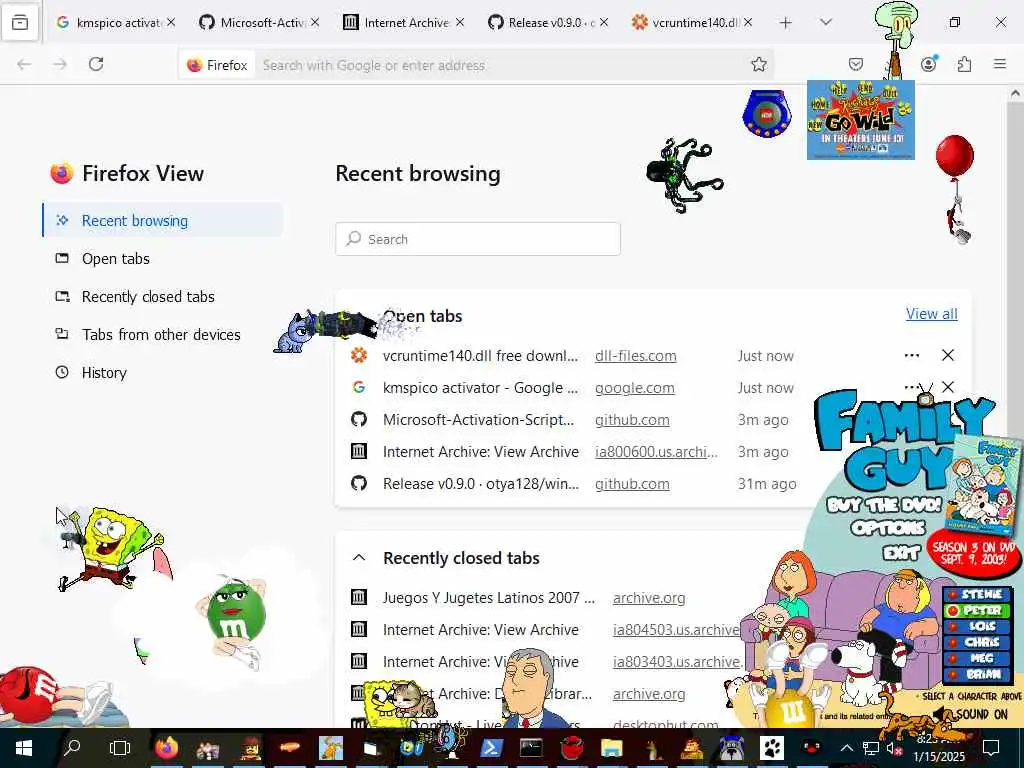The image size is (1024, 768).
Task: Click OPTIONS in Family Guy widget
Action: coord(888,528)
